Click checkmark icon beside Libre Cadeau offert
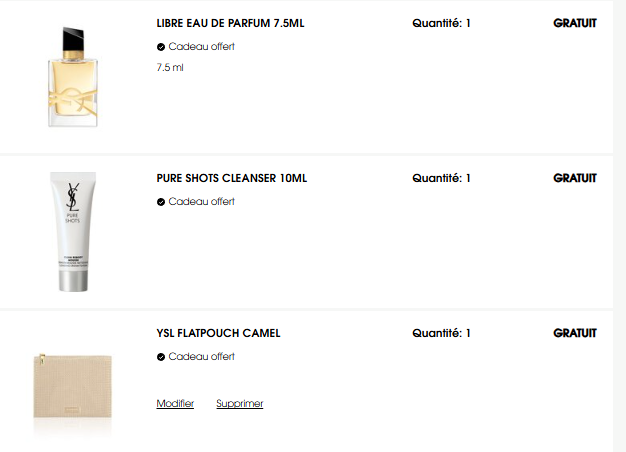This screenshot has width=626, height=452. (161, 47)
